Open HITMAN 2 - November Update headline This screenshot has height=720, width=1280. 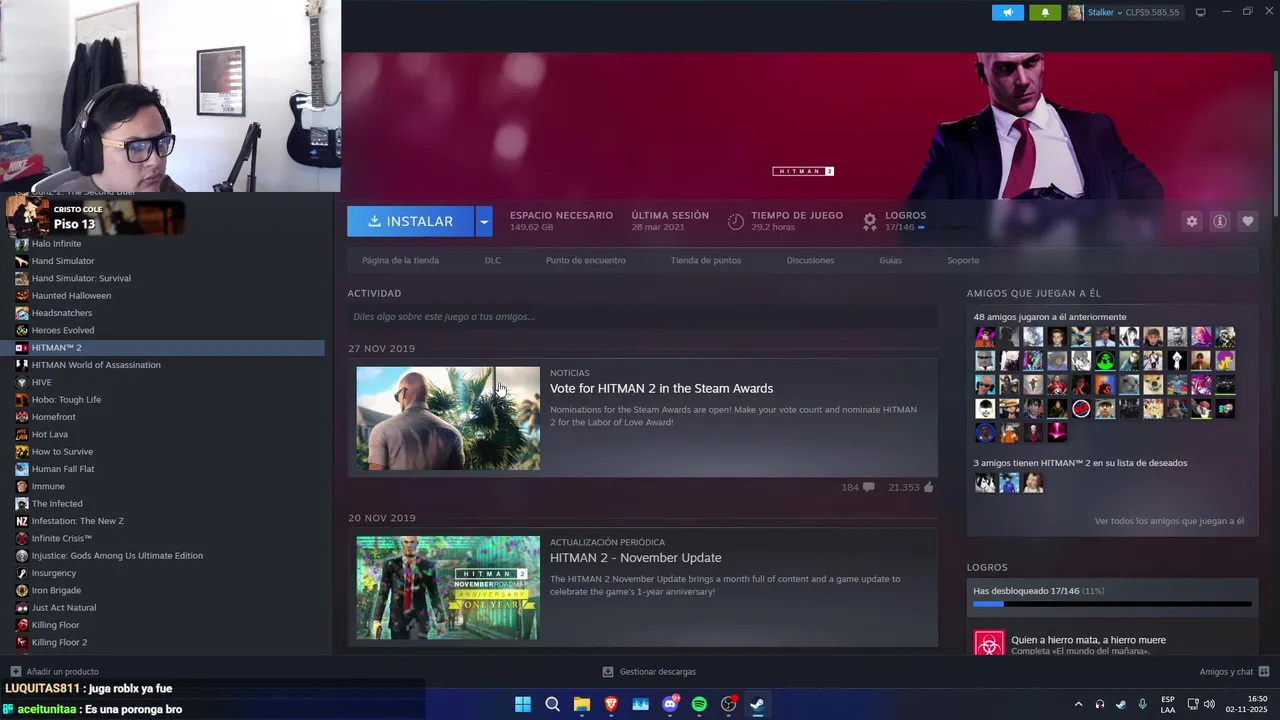(635, 558)
